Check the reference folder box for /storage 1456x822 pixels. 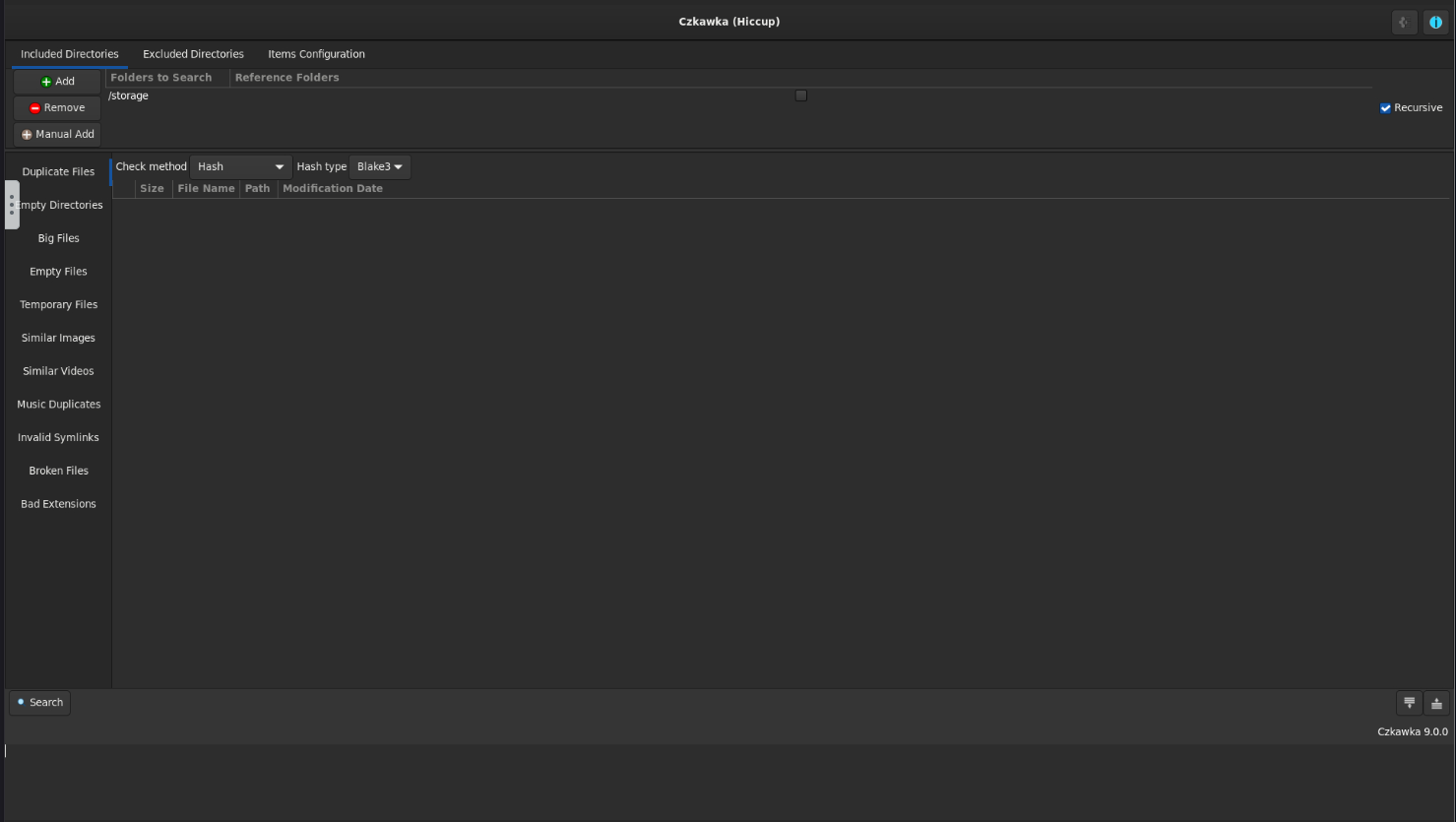[x=800, y=95]
